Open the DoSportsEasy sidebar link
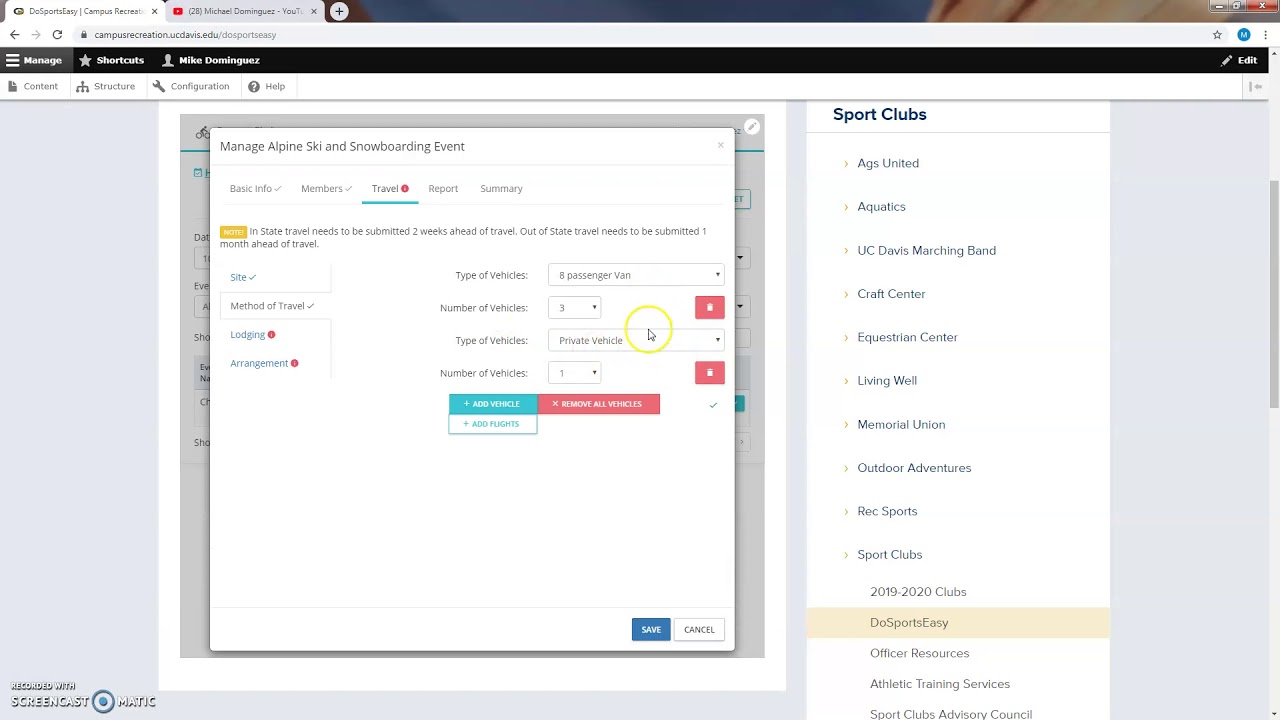Screen dimensions: 1280x720 click(x=909, y=623)
